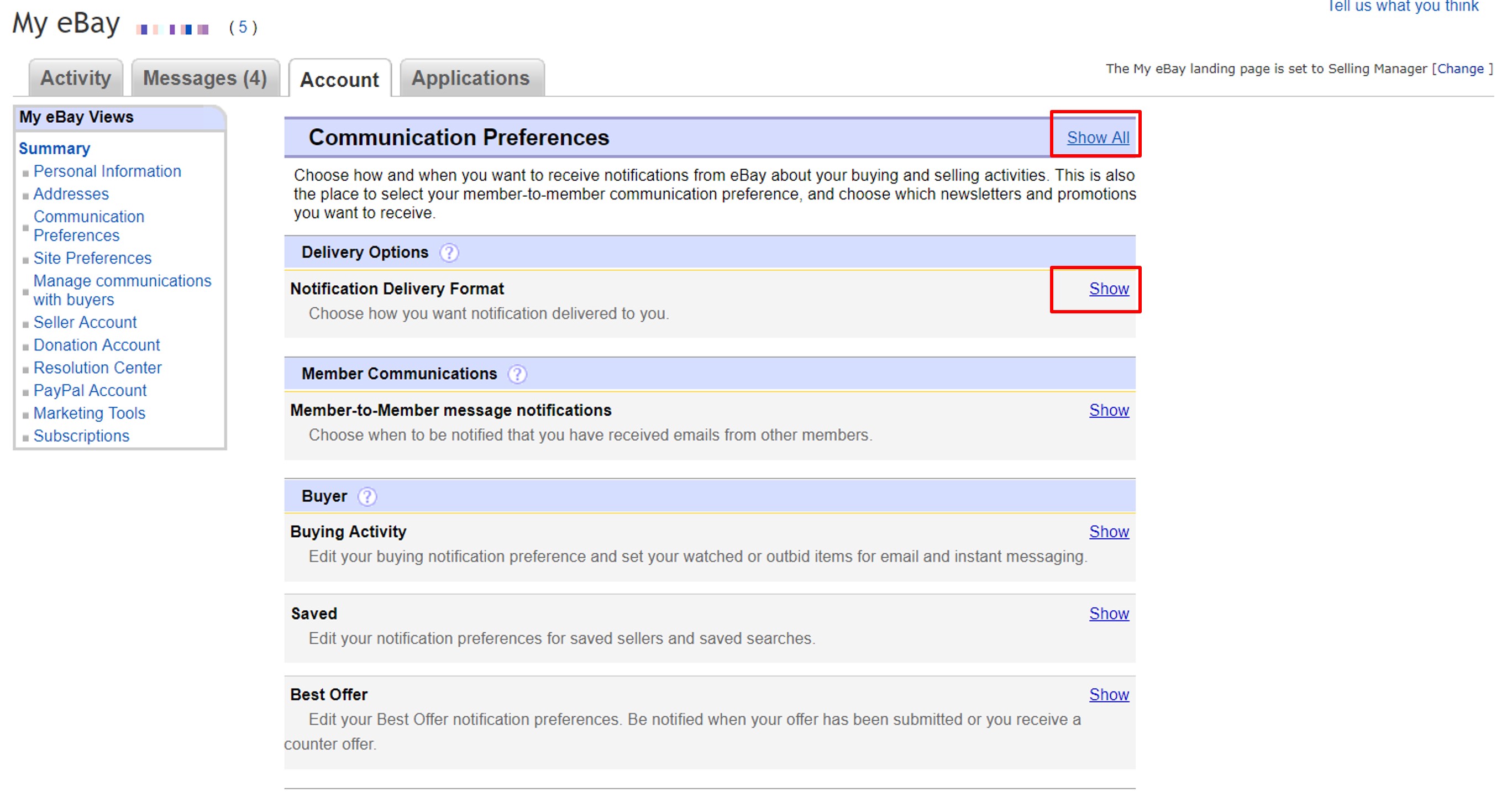Click Change landing page link
Image resolution: width=1512 pixels, height=797 pixels.
point(1461,69)
